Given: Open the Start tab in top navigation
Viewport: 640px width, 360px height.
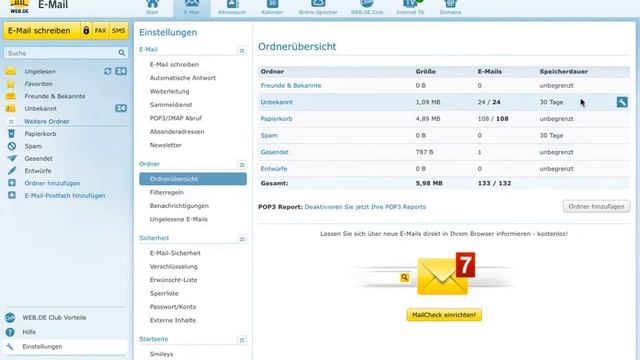Looking at the screenshot, I should click(x=152, y=8).
